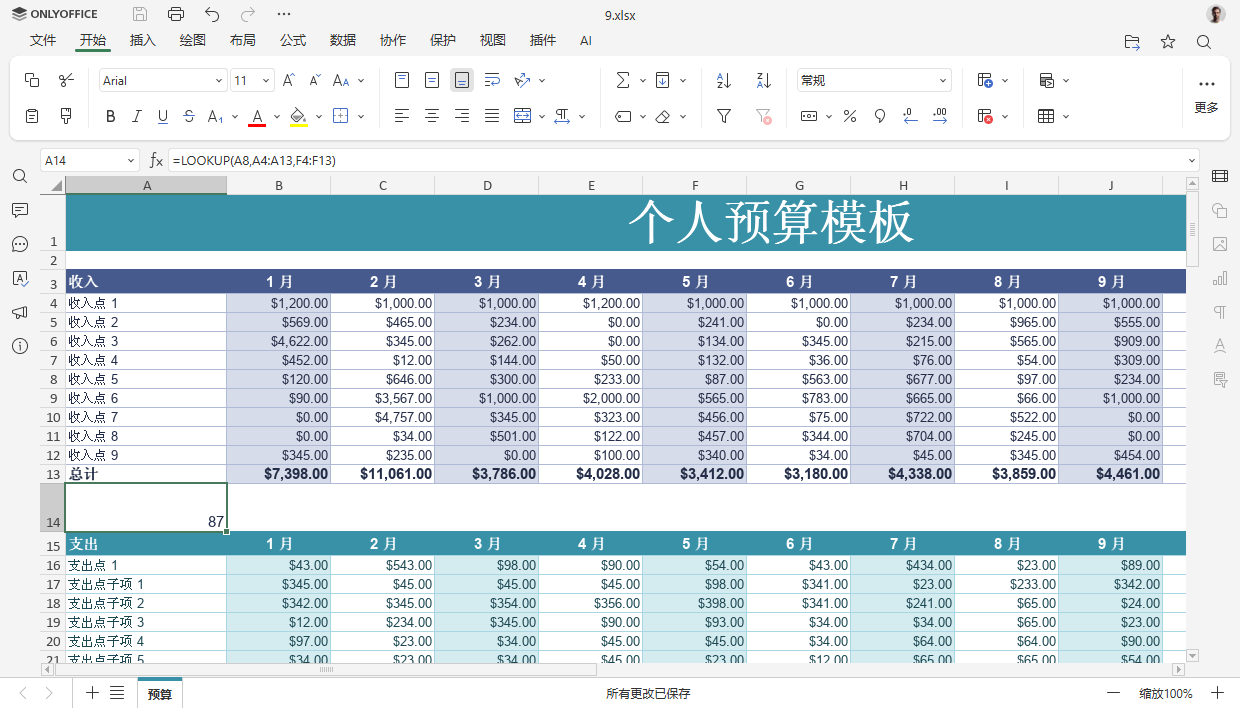Select the 预算 sheet tab button
Screen dimensions: 1240x708
coord(160,692)
